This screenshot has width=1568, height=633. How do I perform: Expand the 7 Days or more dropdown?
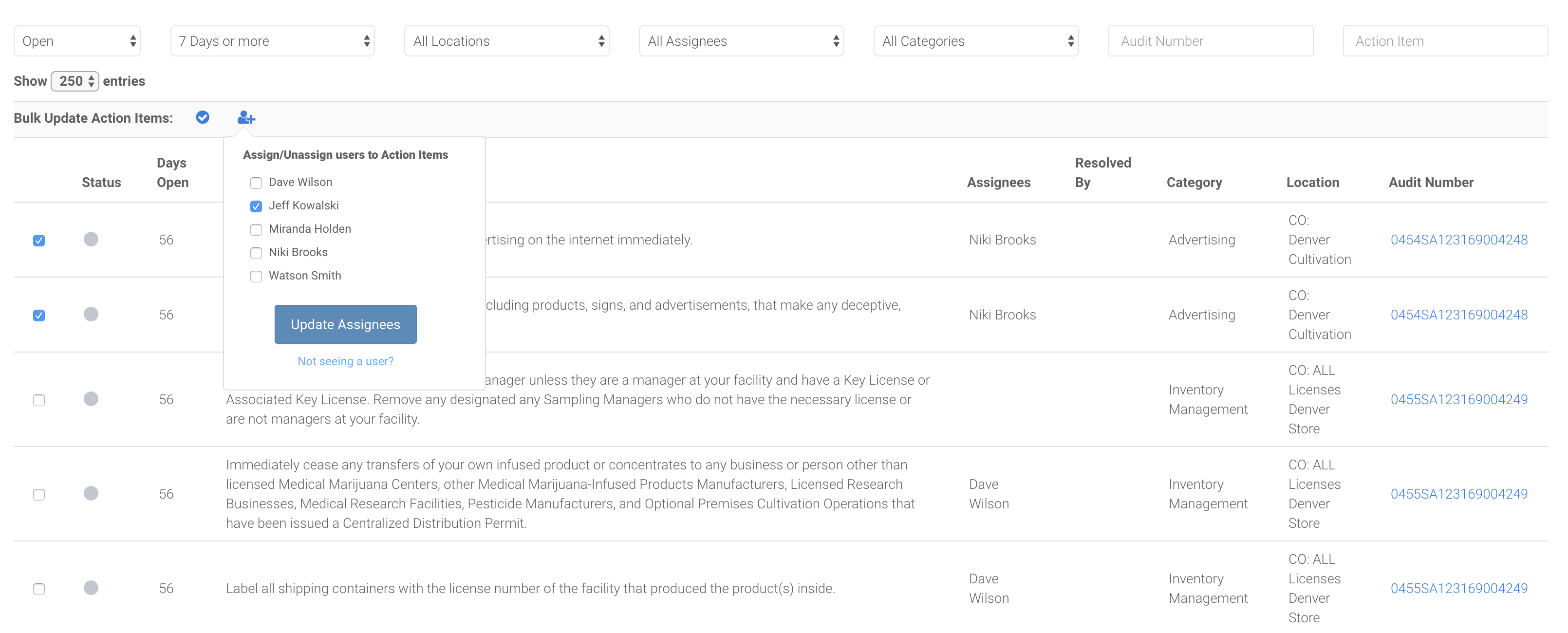[x=272, y=41]
